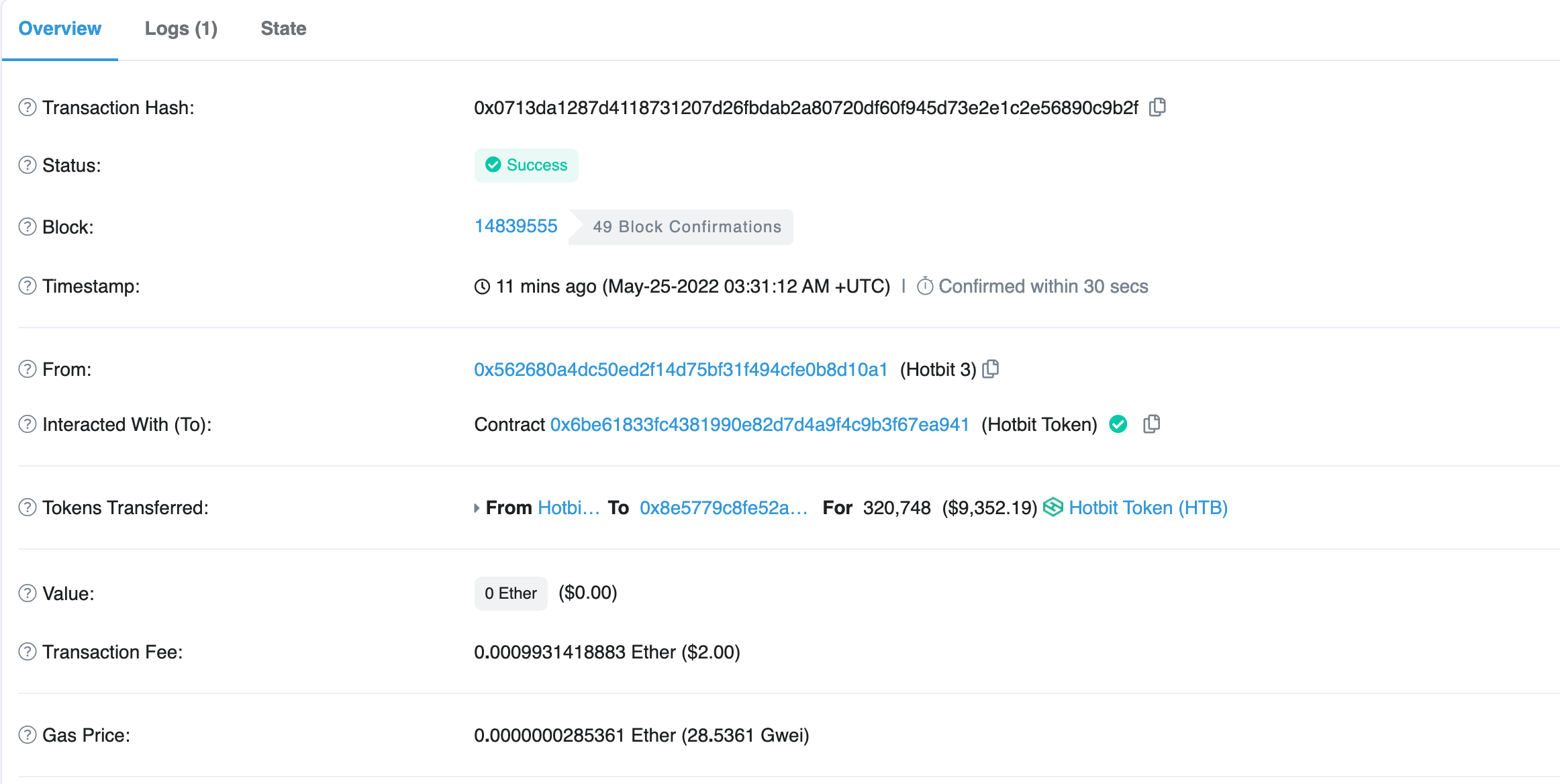
Task: Copy the Hotbit Token contract address
Action: click(x=1152, y=424)
